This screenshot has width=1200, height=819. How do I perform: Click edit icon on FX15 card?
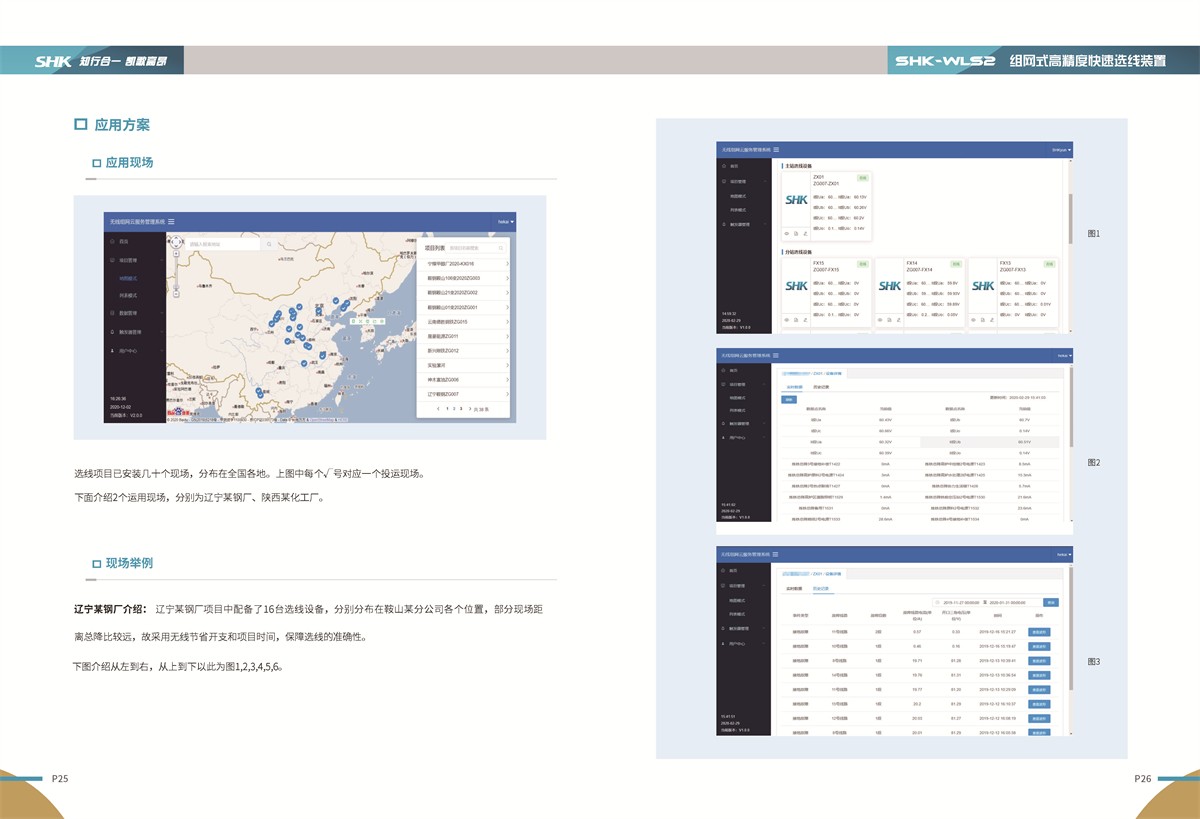(x=805, y=320)
